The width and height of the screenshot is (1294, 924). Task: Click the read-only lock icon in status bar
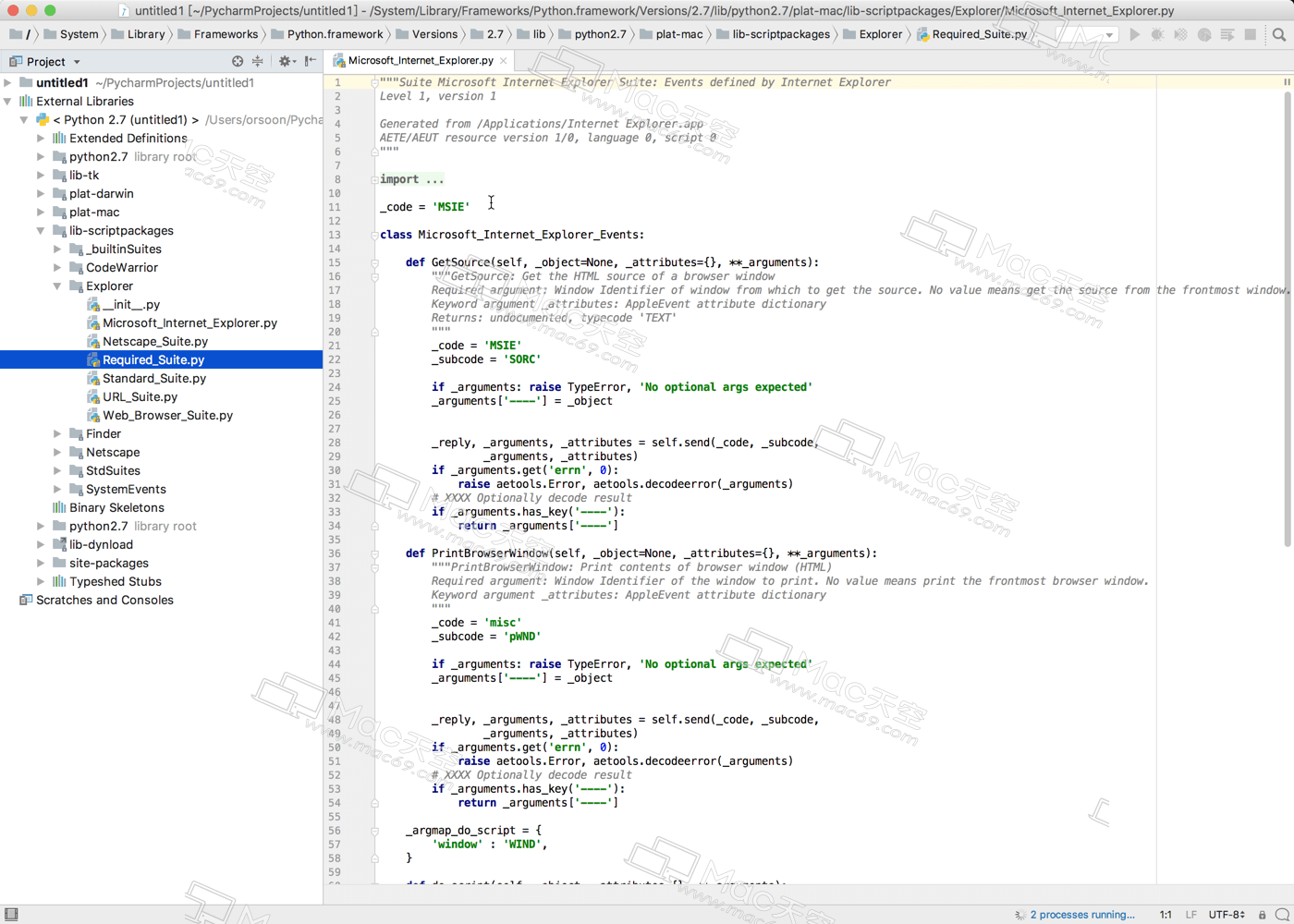click(1262, 915)
